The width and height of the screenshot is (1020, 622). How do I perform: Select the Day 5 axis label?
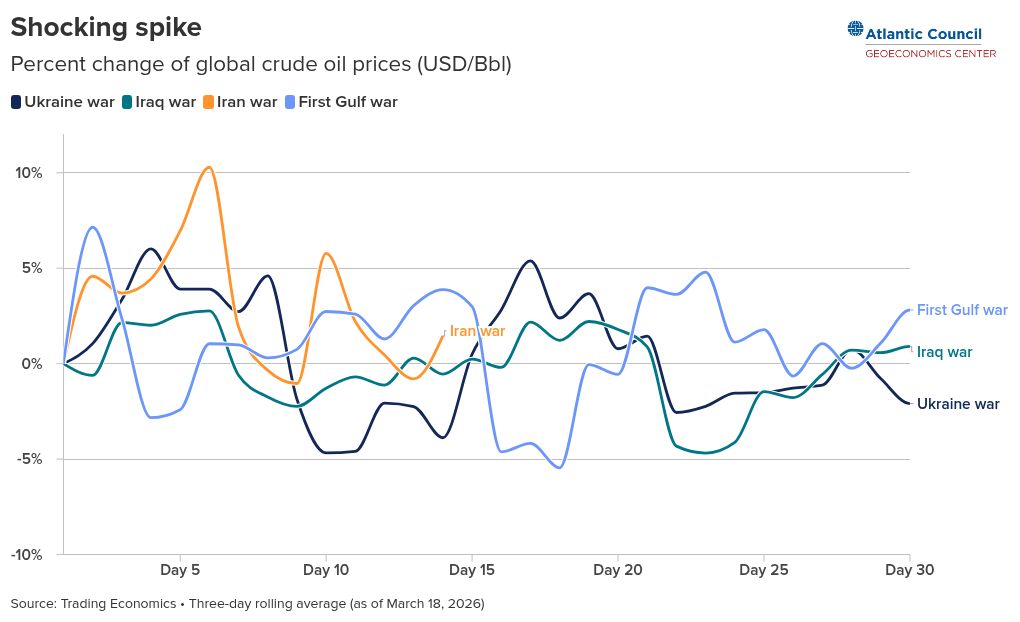181,570
